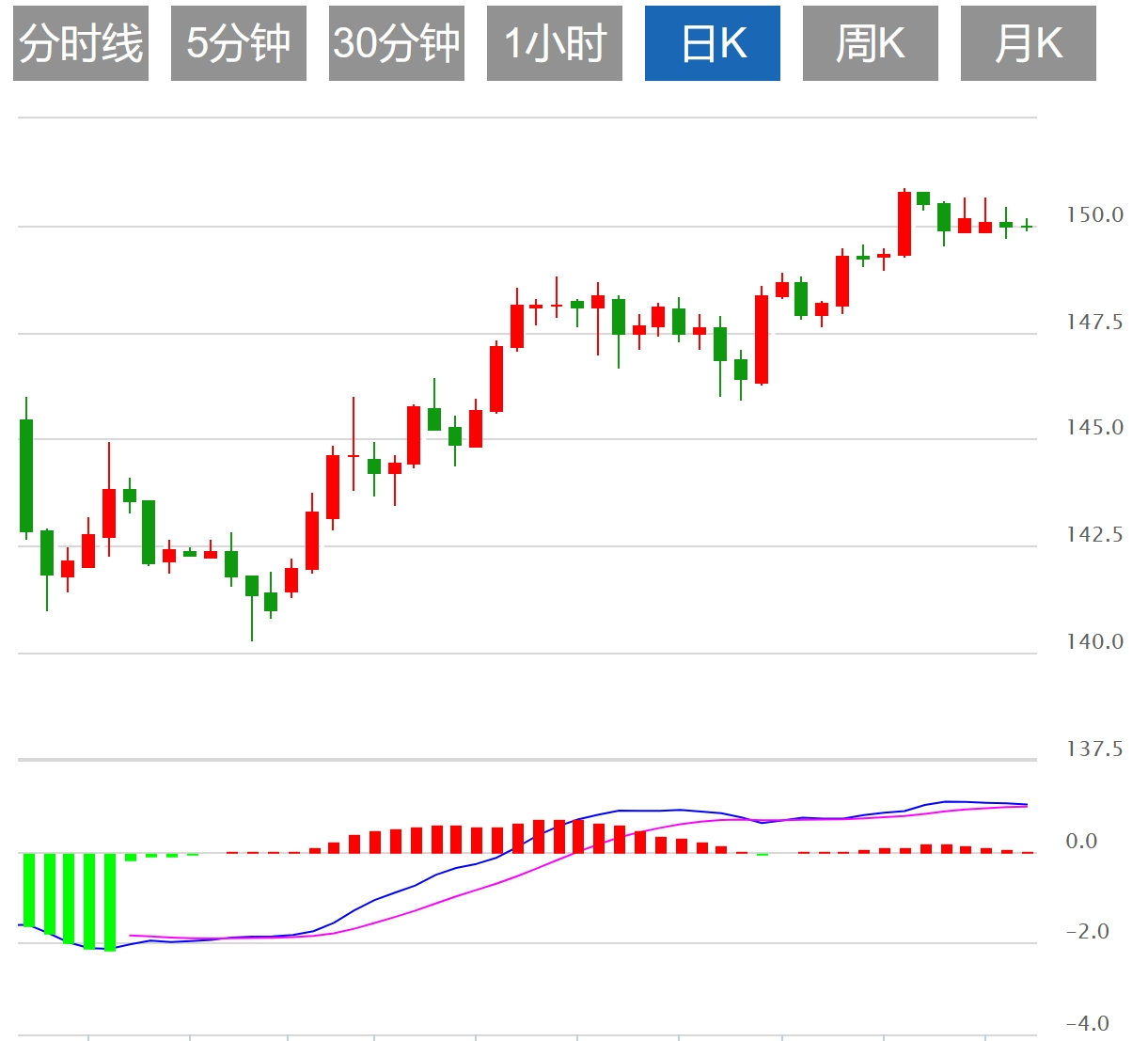This screenshot has width=1148, height=1041.
Task: Click the last candlestick on the far right
Action: point(1027,227)
